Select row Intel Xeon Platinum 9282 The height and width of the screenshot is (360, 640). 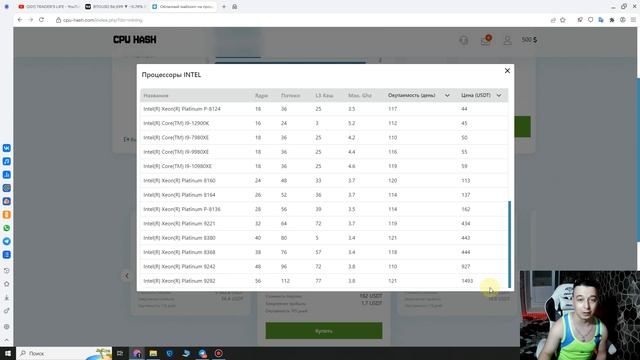pos(324,281)
